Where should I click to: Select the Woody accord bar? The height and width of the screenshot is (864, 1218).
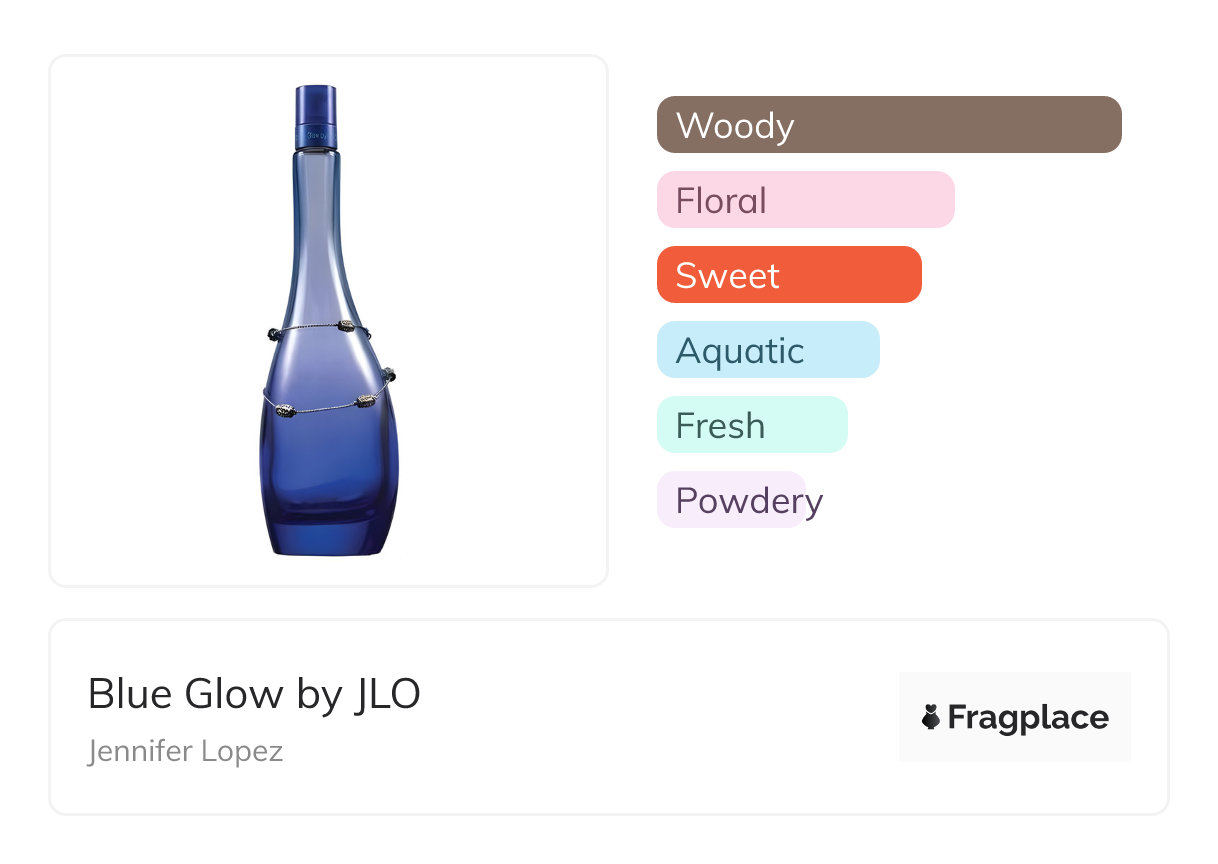[889, 125]
